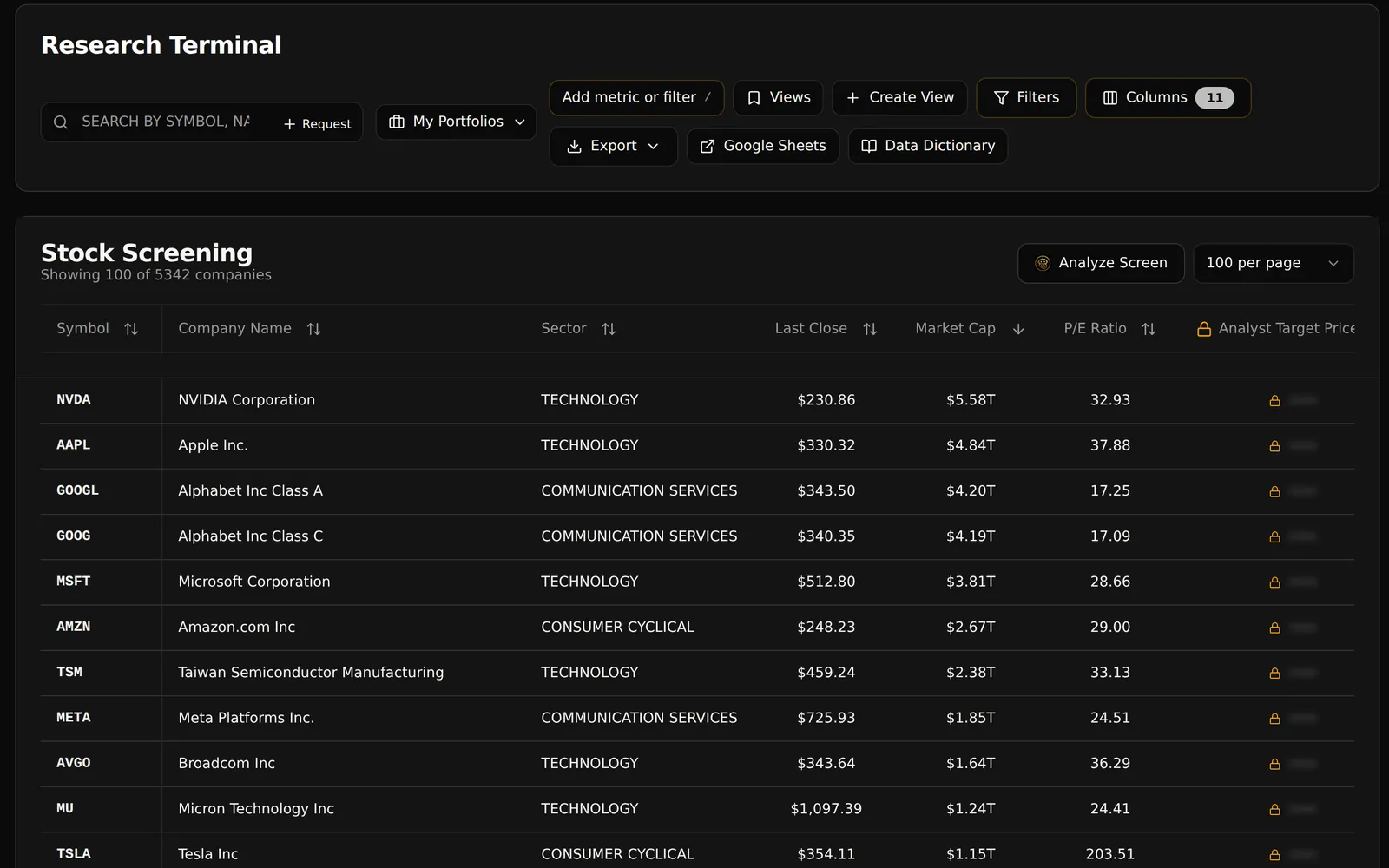Click CONSUMER CYCLICAL sector for Amazon
The image size is (1389, 868).
pos(617,628)
